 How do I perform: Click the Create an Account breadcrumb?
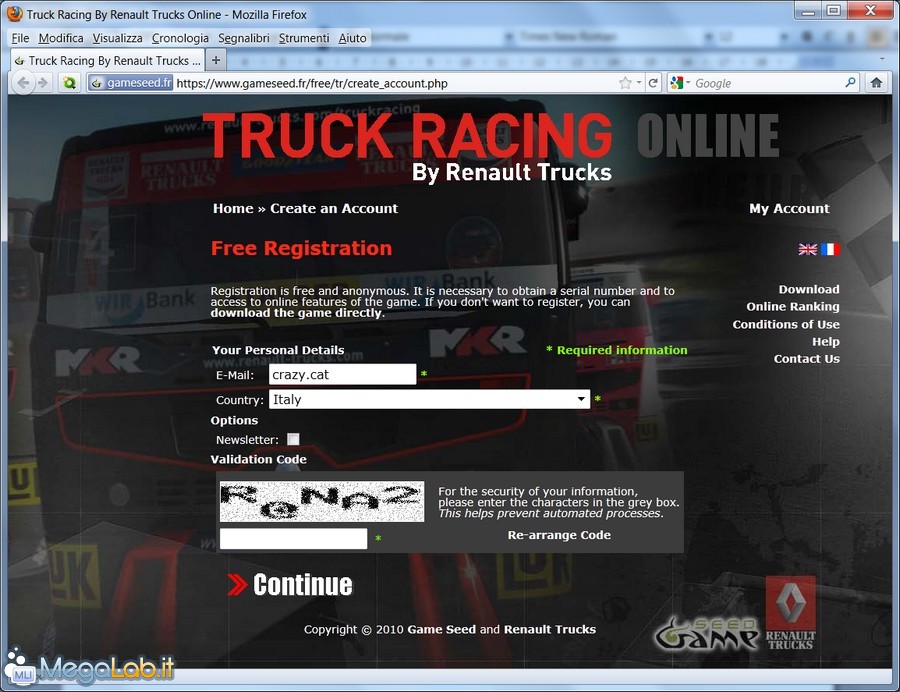334,208
